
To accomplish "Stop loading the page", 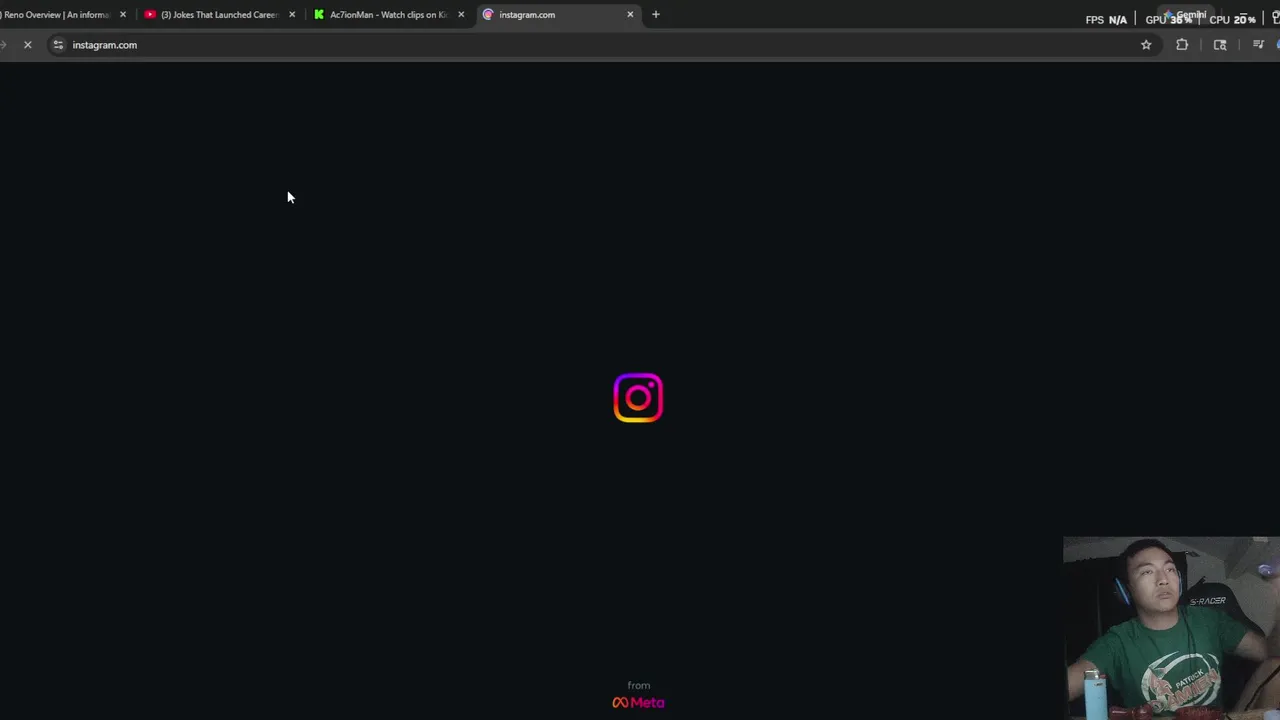I will pyautogui.click(x=28, y=45).
